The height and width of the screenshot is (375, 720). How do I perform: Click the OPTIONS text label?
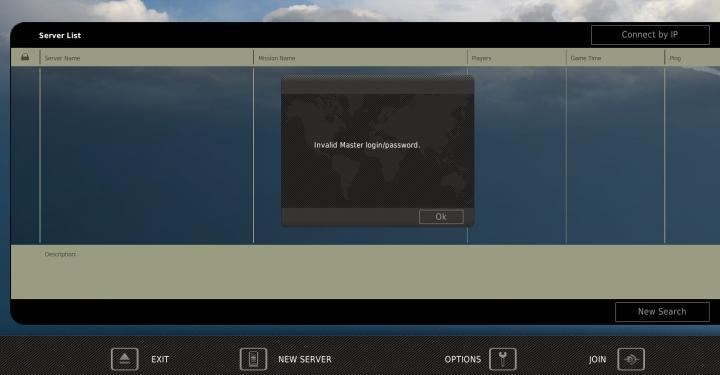[x=462, y=359]
